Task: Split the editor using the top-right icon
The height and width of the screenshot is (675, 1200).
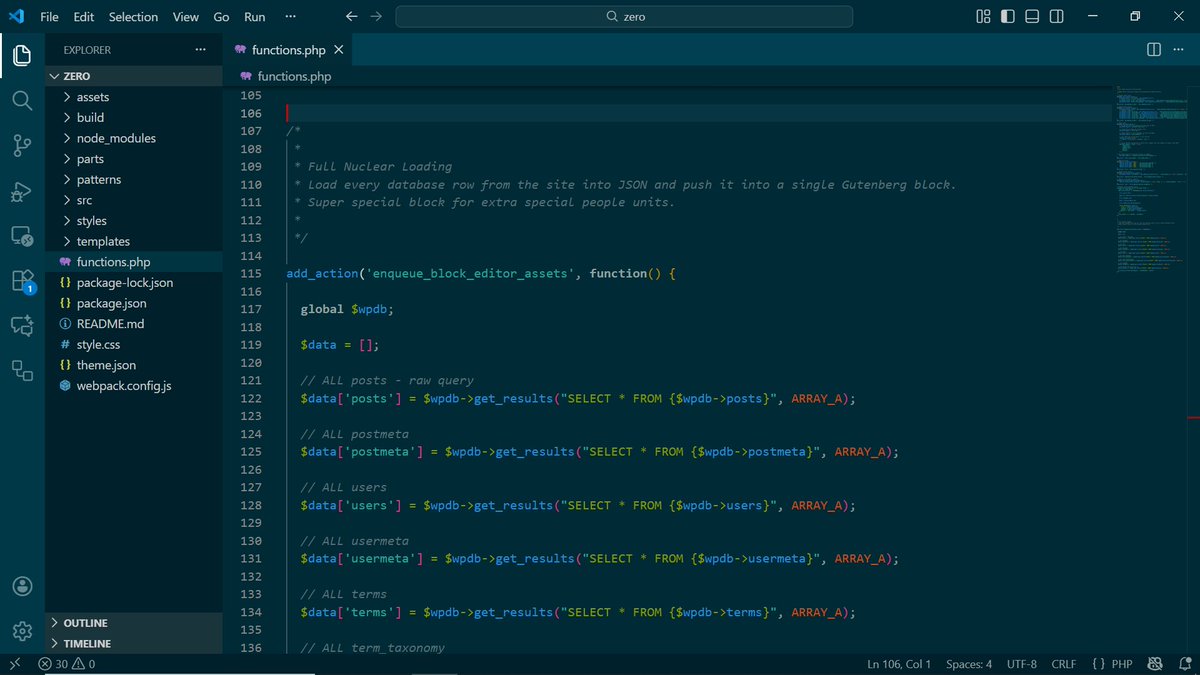Action: tap(1152, 49)
